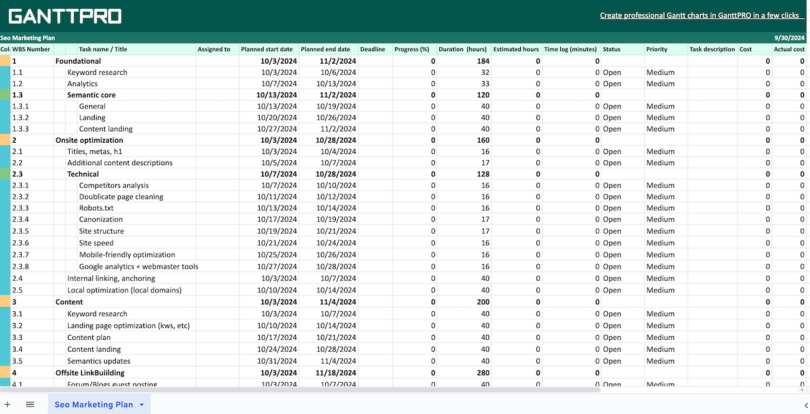Image resolution: width=810 pixels, height=414 pixels.
Task: Open the Priority cell for Robots.txt task
Action: (664, 208)
